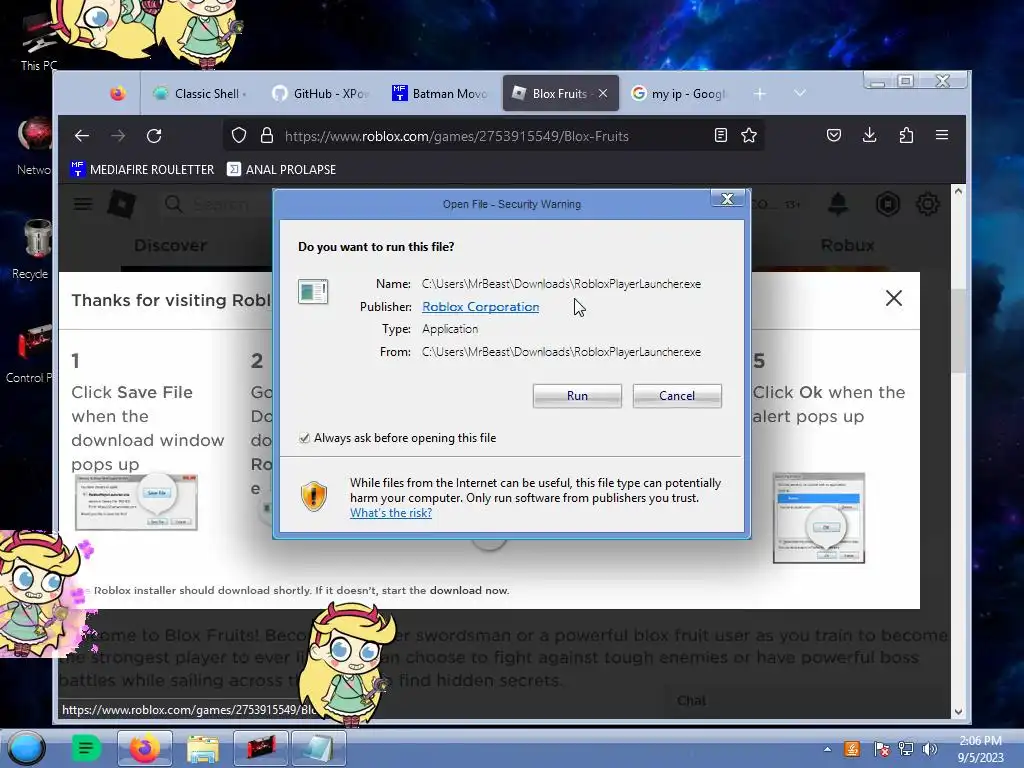Click the orange tray icon
Viewport: 1024px width, 768px height.
[852, 749]
